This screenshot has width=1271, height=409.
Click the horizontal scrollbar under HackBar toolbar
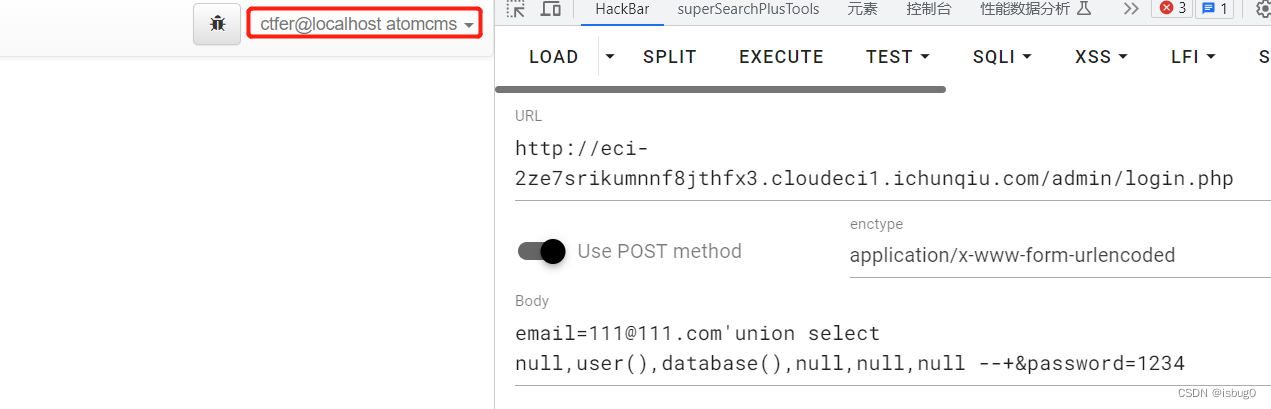coord(720,89)
